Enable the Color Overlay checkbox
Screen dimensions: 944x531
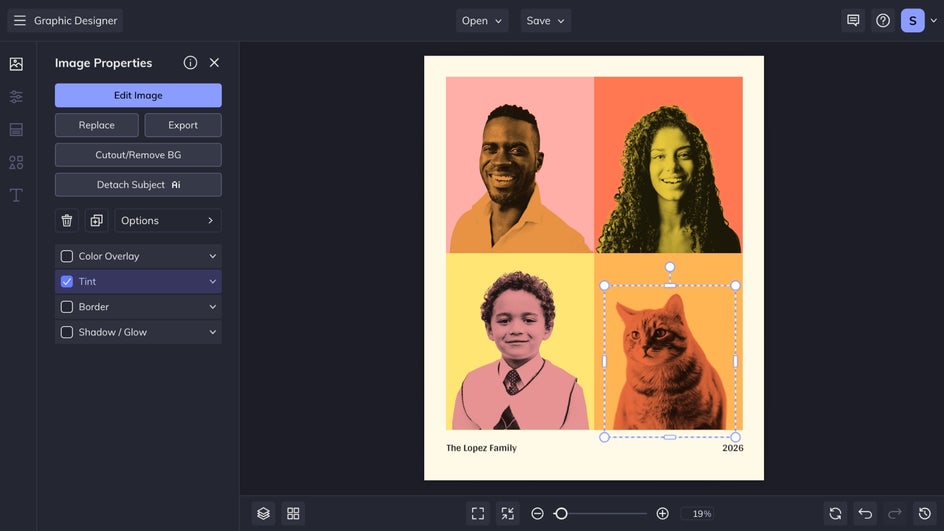pos(67,256)
